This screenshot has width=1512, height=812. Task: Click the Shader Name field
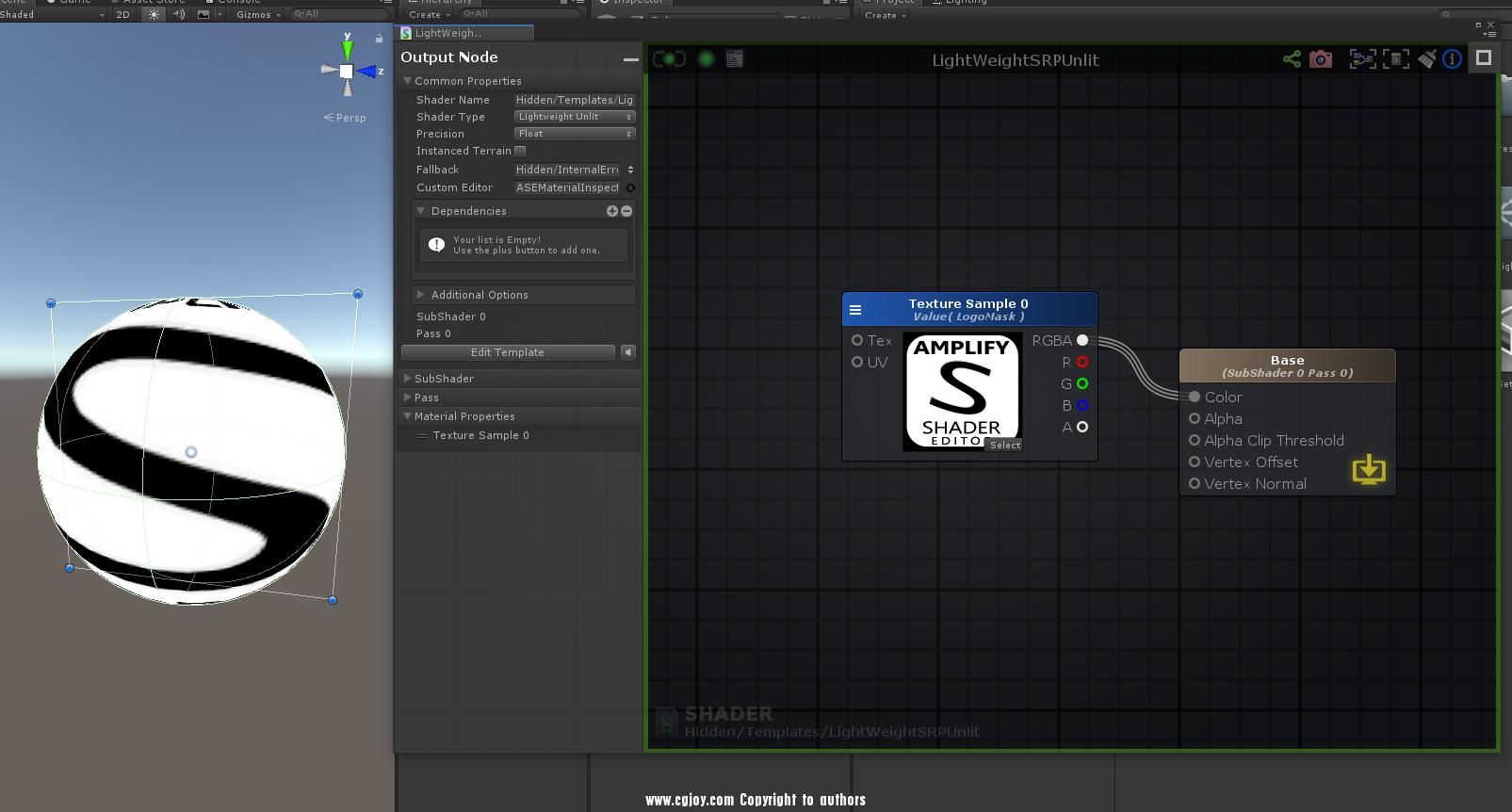pos(575,100)
